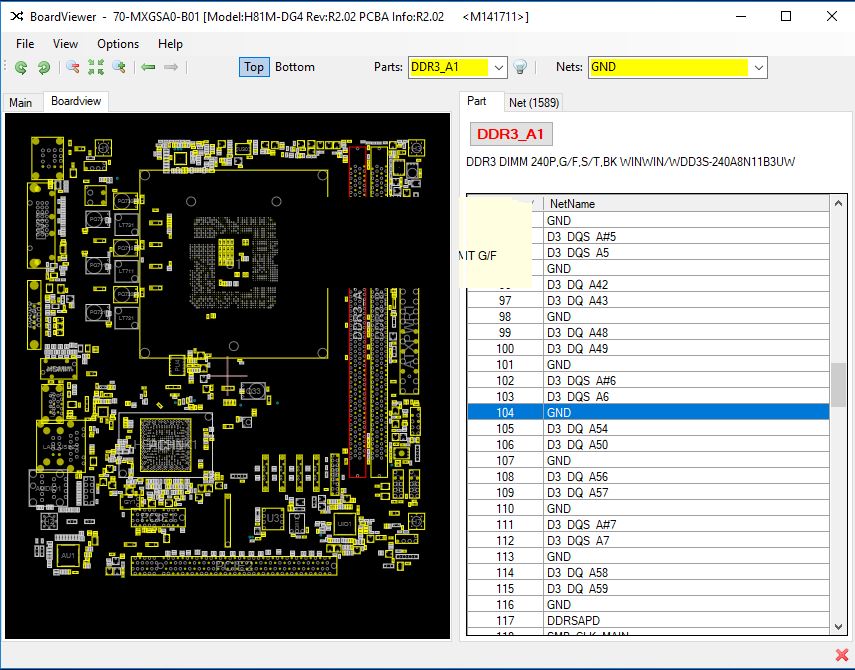Click the BoardViewer title bar icon
This screenshot has width=855, height=670.
tap(13, 16)
